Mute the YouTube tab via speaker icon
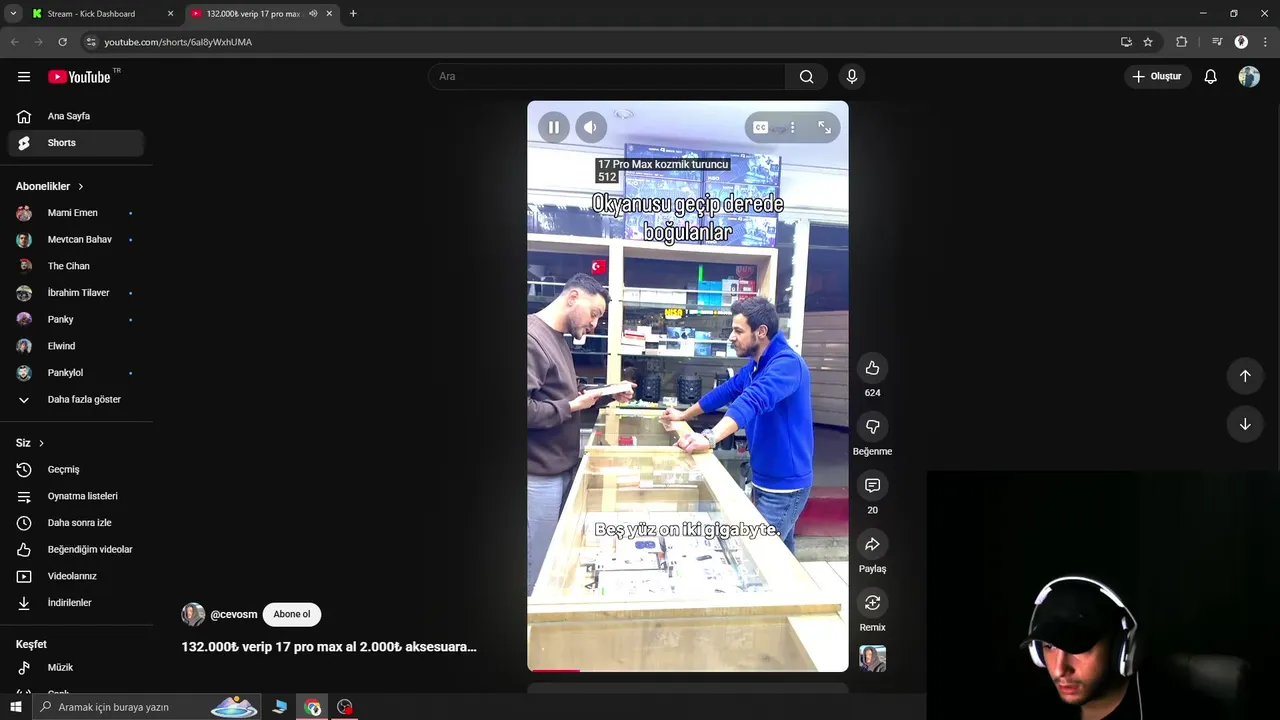1280x720 pixels. coord(313,14)
